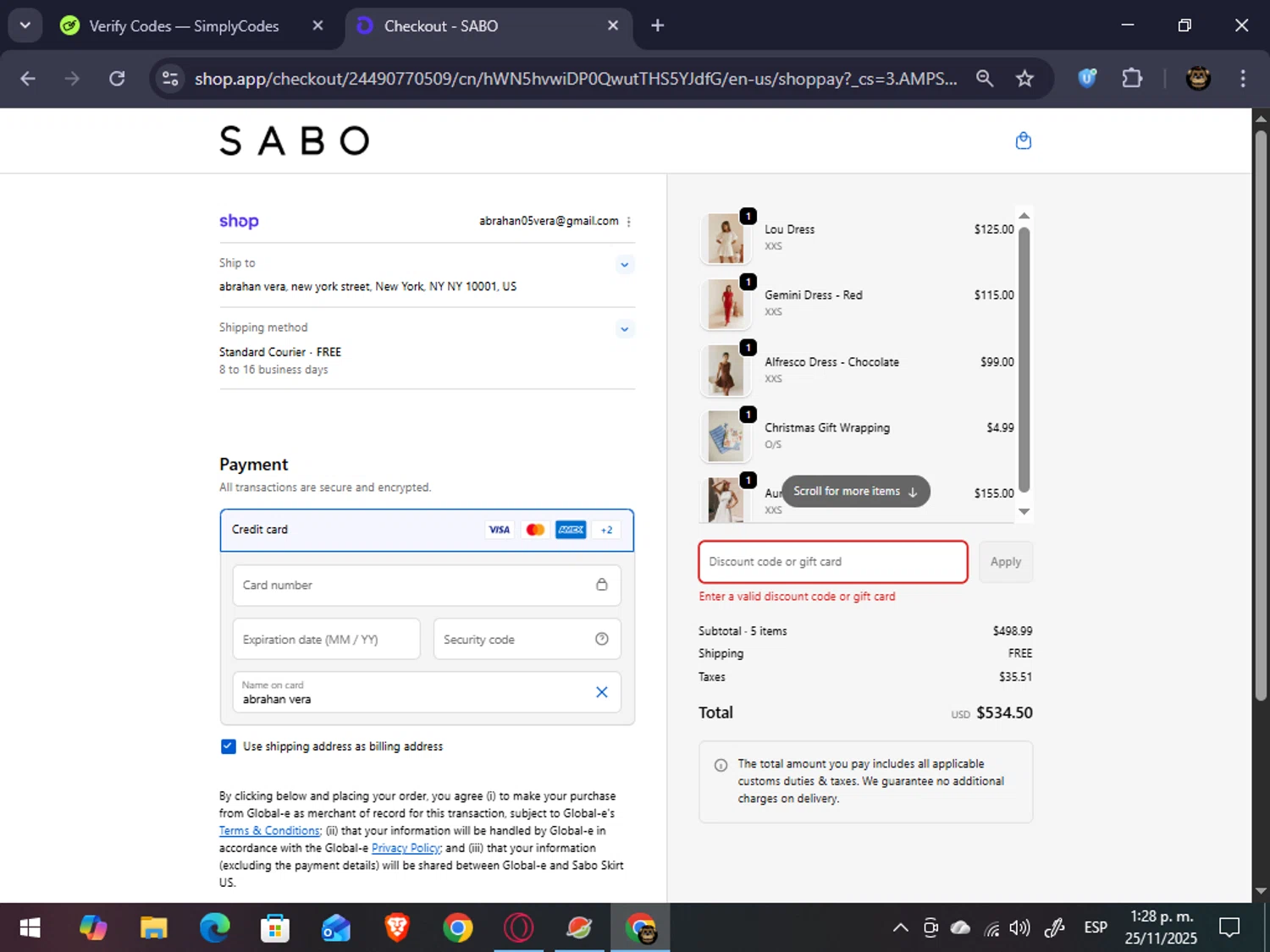Viewport: 1270px width, 952px height.
Task: Launch File Explorer from the taskbar
Action: [153, 928]
